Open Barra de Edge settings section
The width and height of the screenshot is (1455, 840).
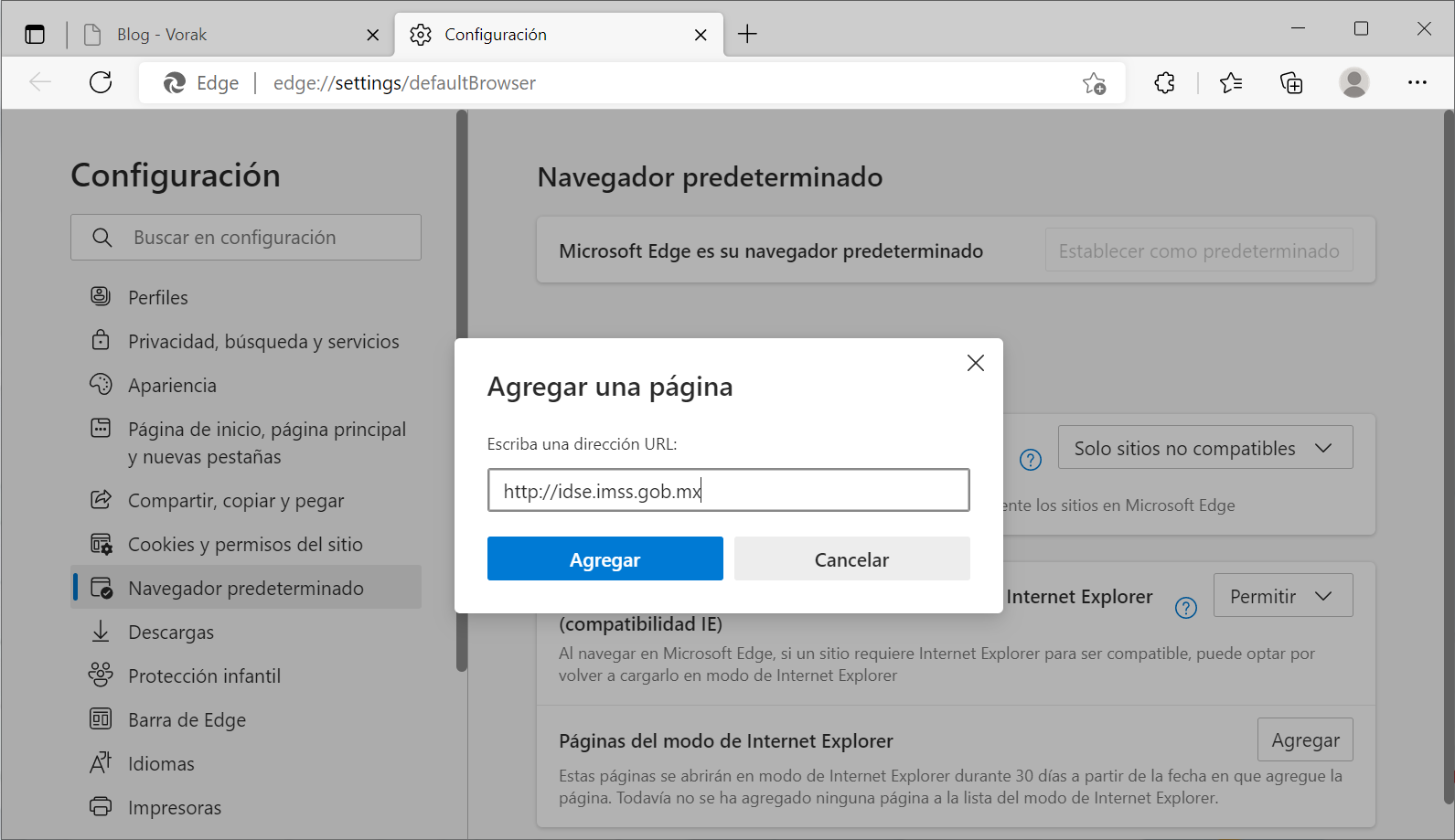(x=246, y=719)
